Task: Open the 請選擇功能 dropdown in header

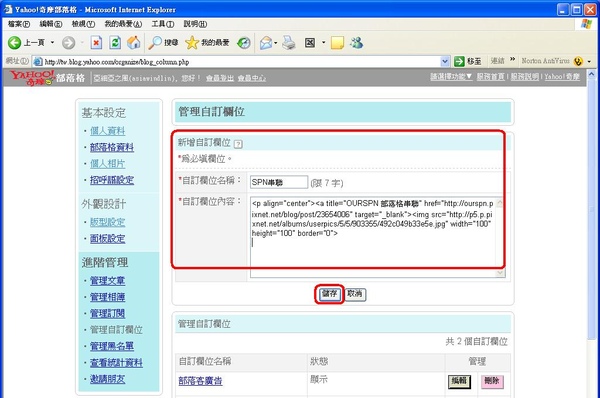Action: click(x=451, y=77)
